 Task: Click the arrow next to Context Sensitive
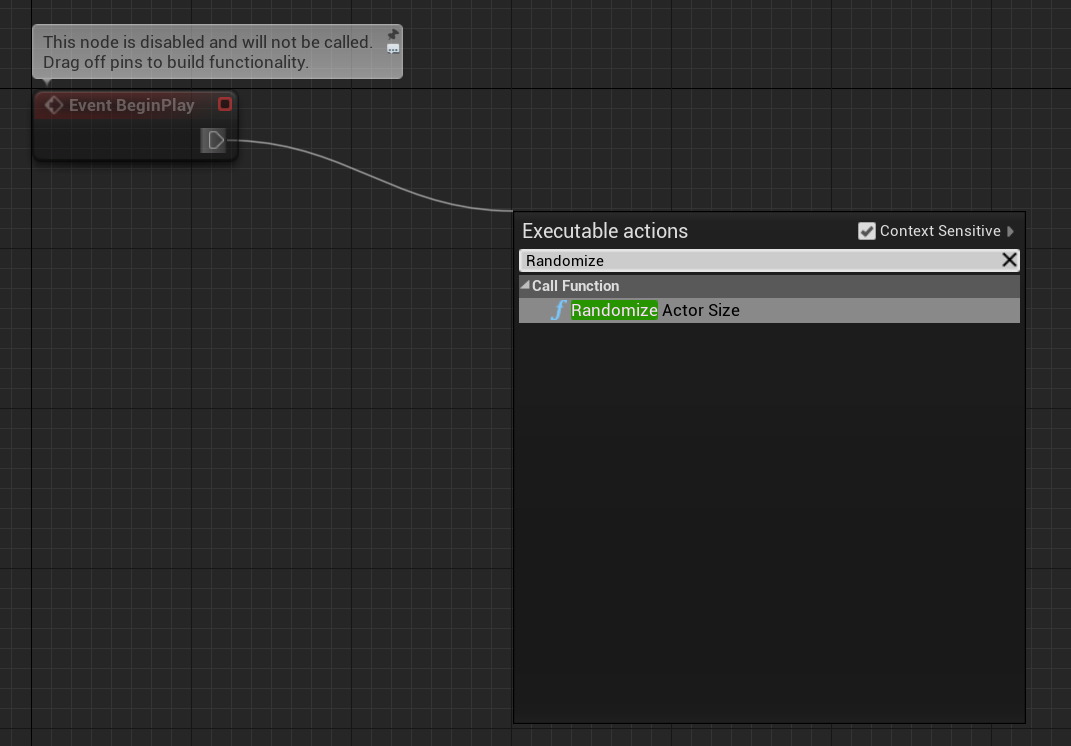click(1010, 230)
